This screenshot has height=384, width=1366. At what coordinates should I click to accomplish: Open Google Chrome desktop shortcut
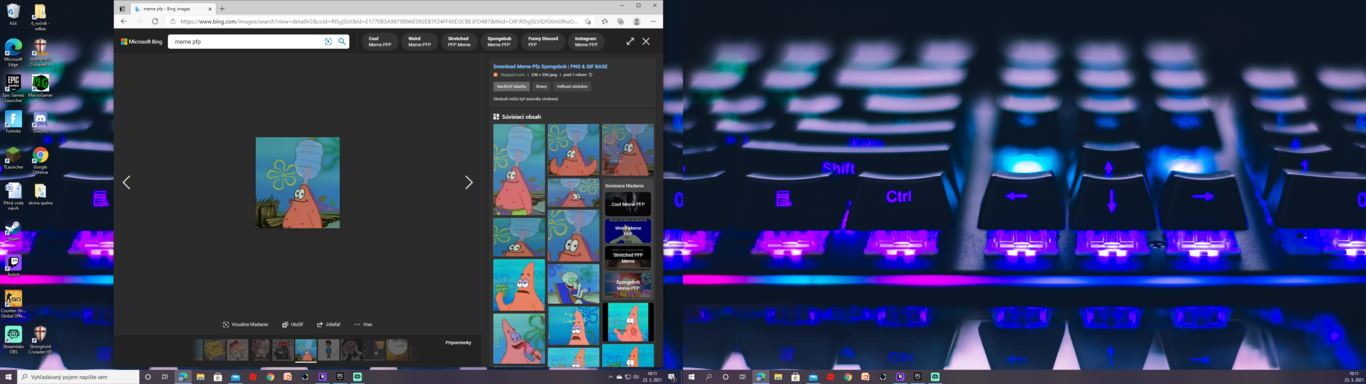click(40, 160)
